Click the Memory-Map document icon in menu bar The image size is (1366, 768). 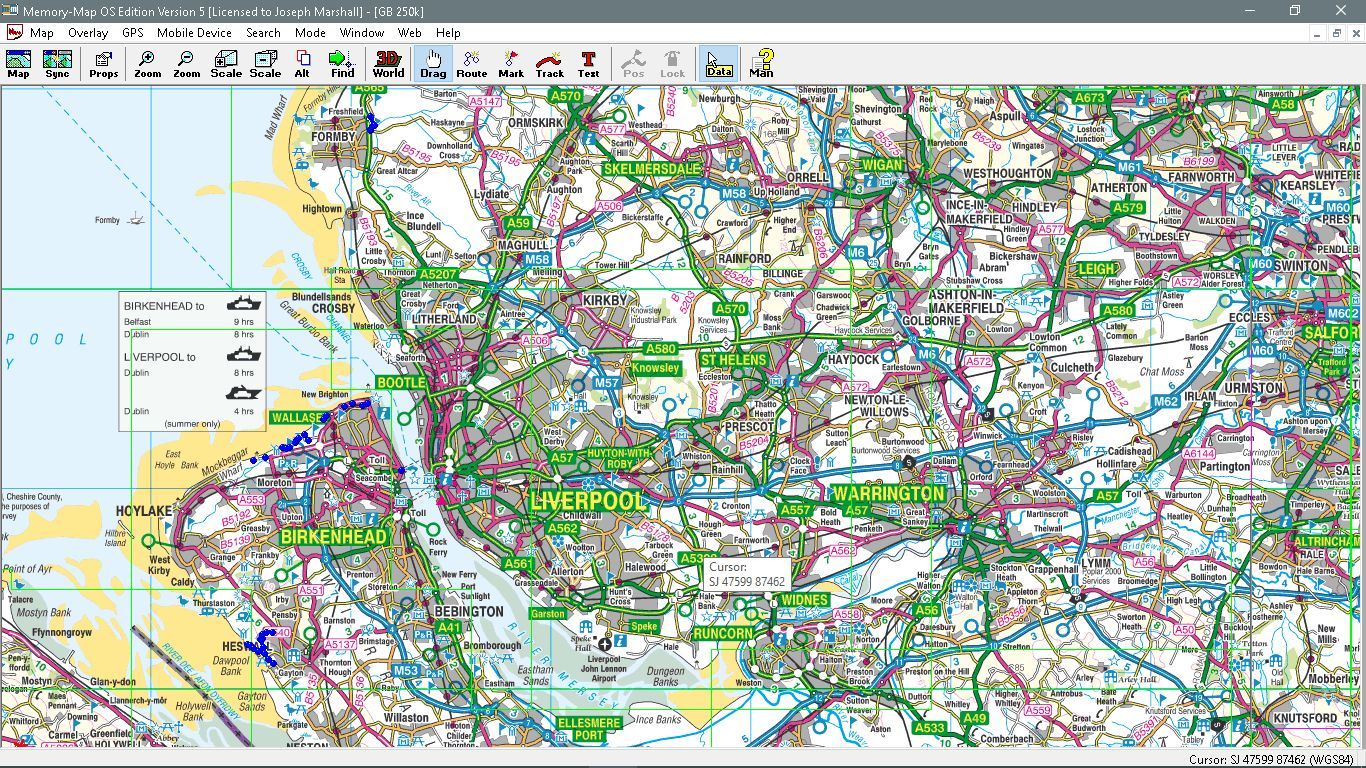(14, 32)
